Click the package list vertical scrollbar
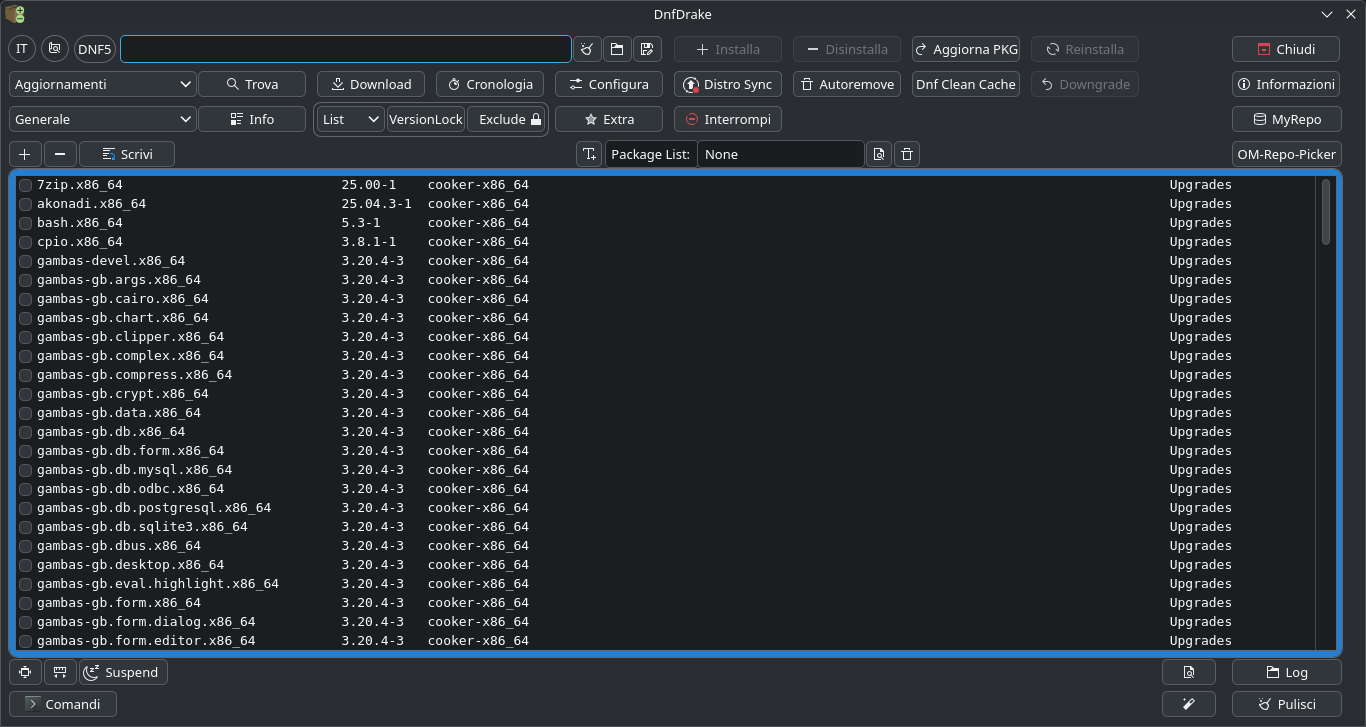This screenshot has height=727, width=1366. [1326, 211]
